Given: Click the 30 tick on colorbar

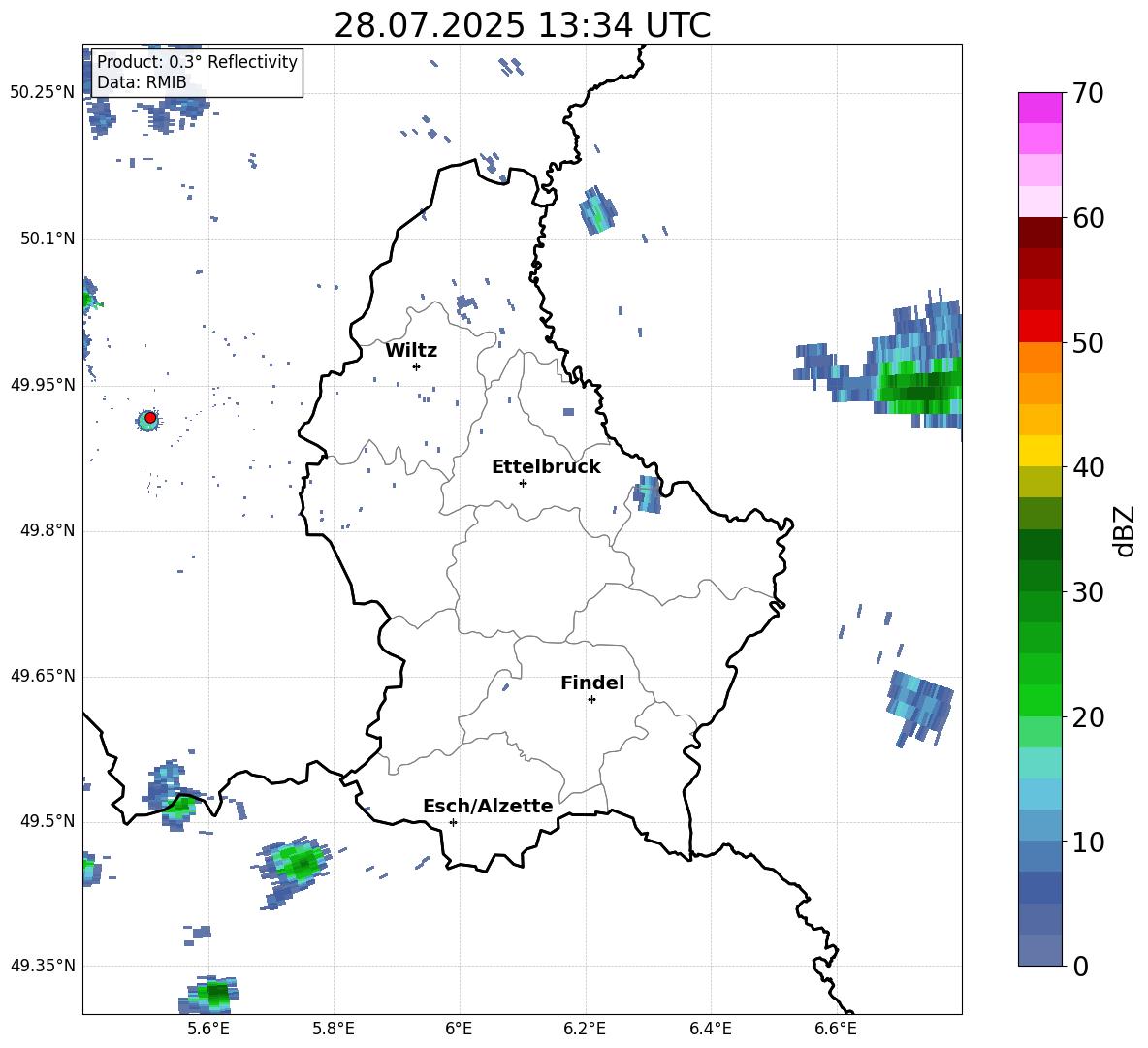Looking at the screenshot, I should 1089,592.
